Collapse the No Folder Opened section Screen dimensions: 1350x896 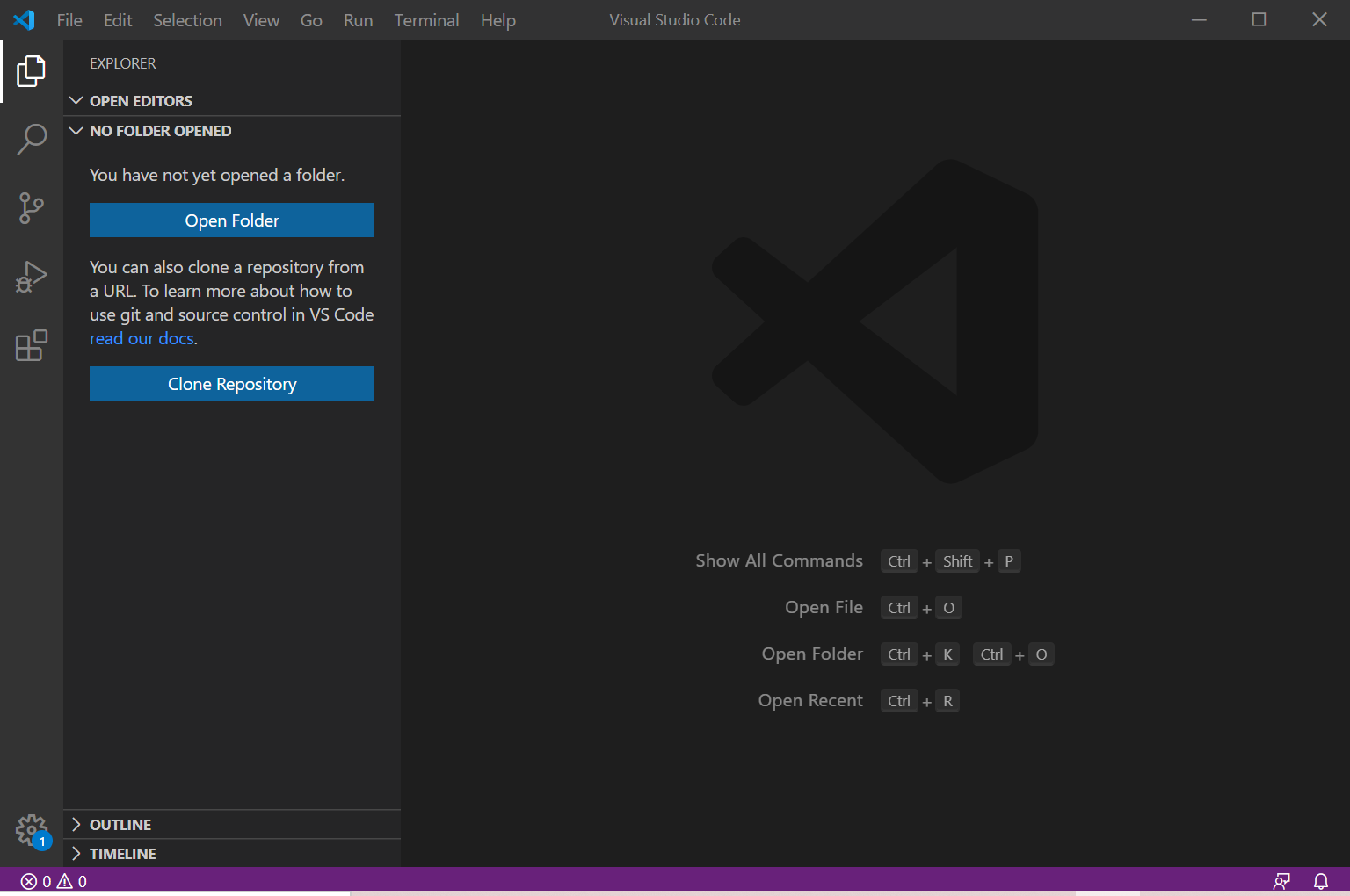232,131
